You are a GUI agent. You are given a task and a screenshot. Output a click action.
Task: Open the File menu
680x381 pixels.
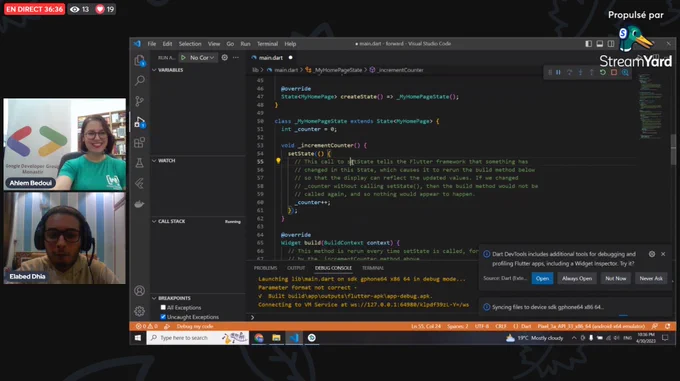[x=152, y=44]
